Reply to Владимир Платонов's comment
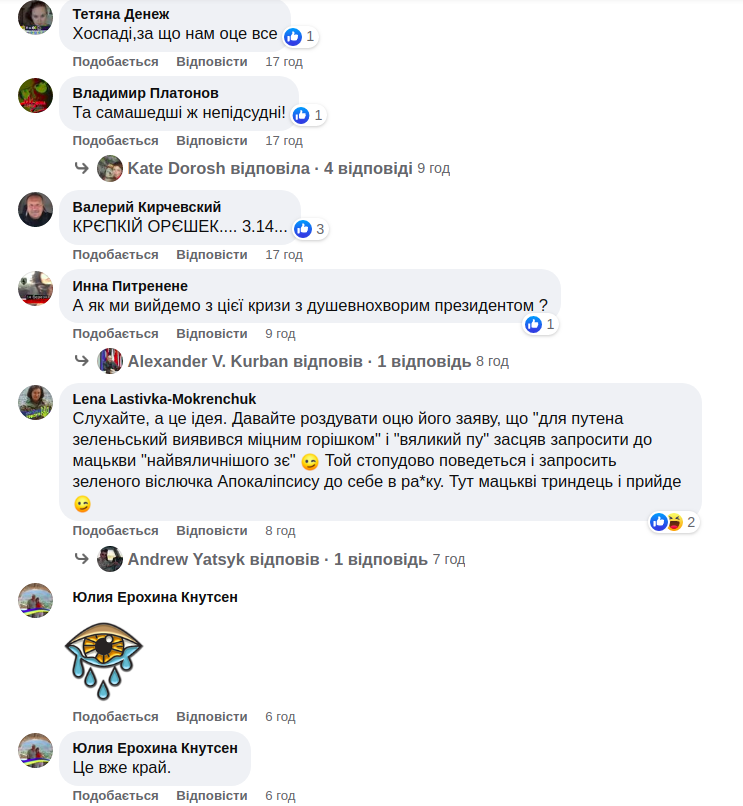 [212, 140]
